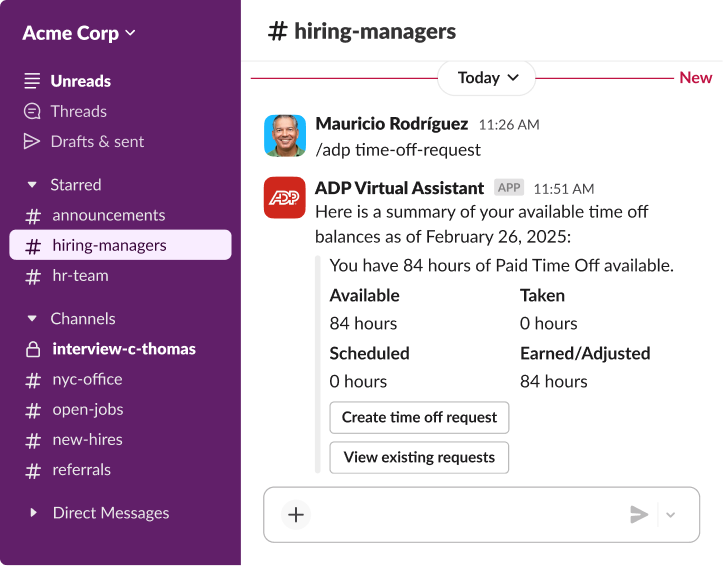Click the Channels section label
Viewport: 723px width, 566px height.
[x=83, y=318]
